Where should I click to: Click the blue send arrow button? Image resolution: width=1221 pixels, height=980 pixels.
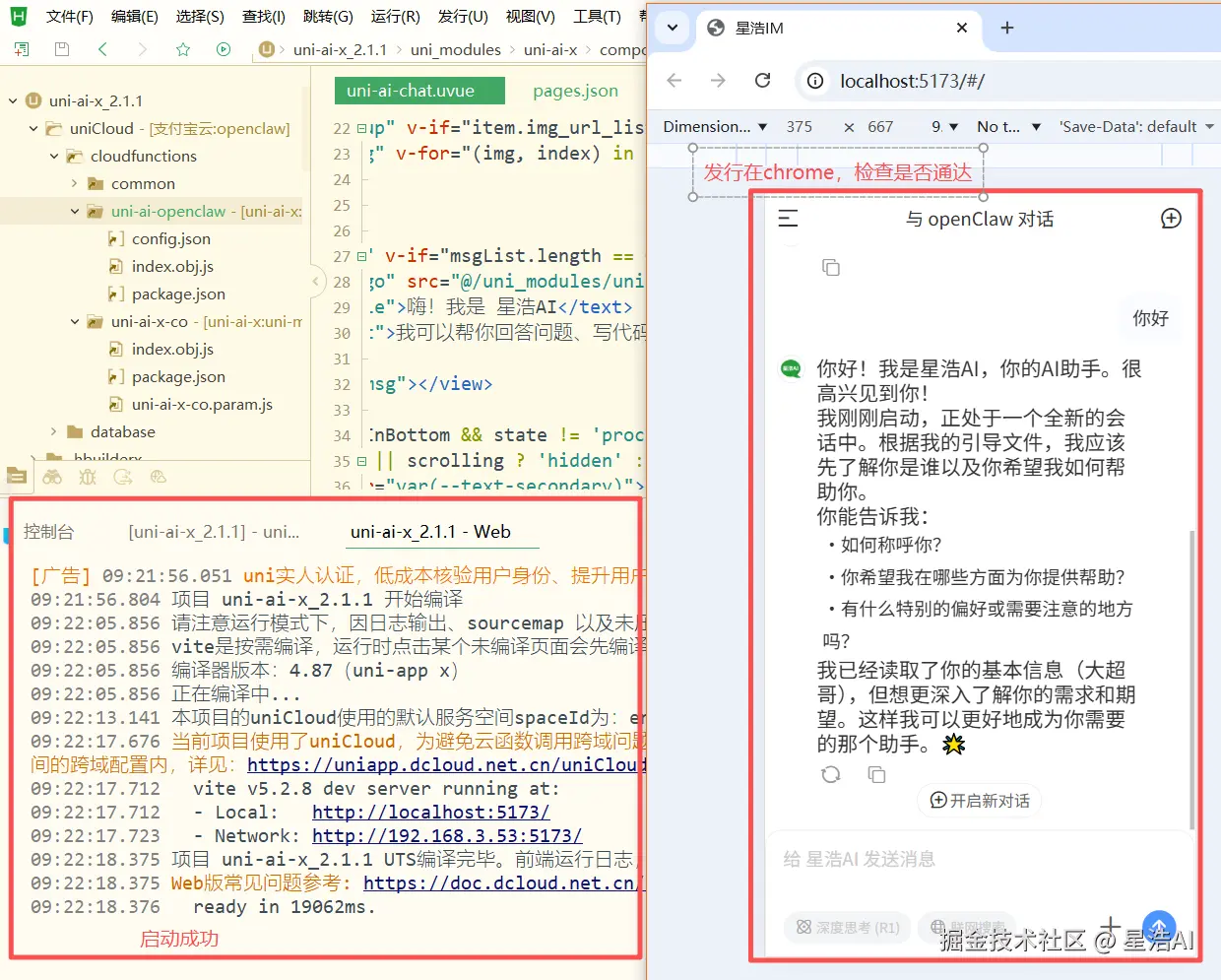click(1160, 926)
